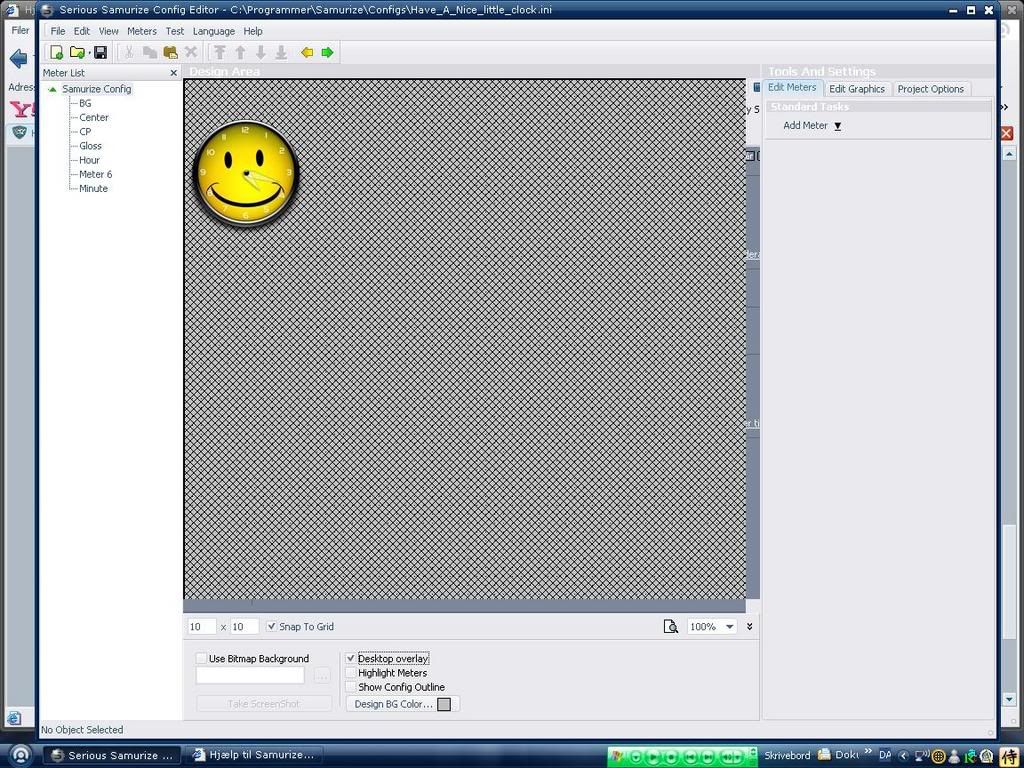1024x768 pixels.
Task: Click the media player stop button in taskbar
Action: click(x=671, y=757)
